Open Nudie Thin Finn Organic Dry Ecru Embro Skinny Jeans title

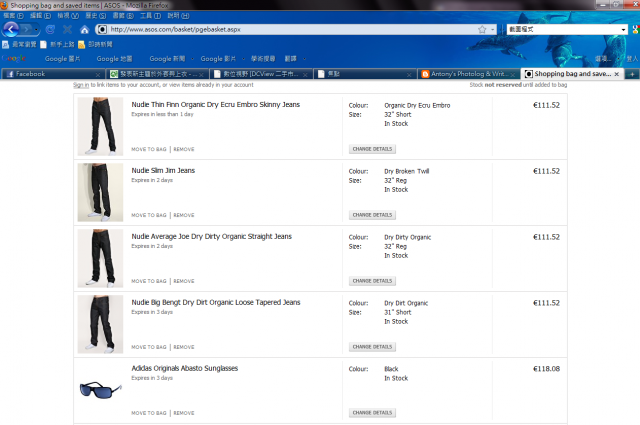pos(216,105)
